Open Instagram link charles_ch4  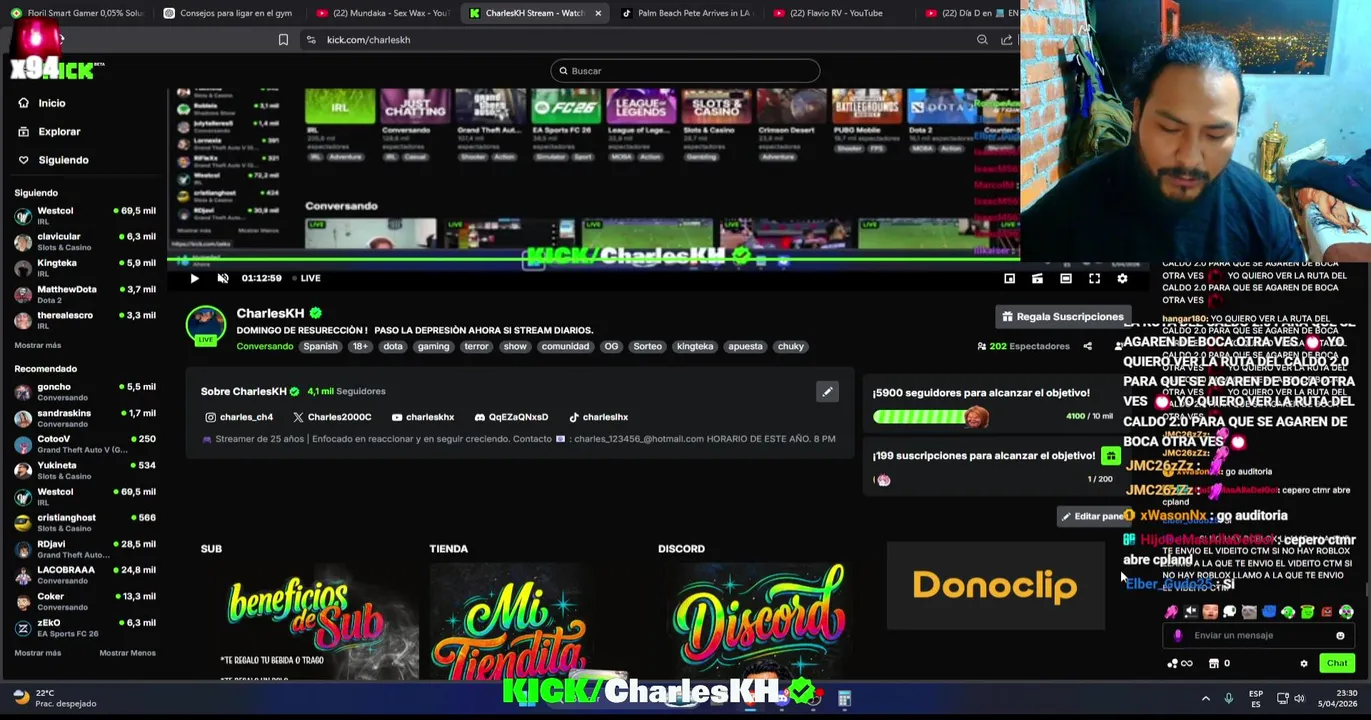[239, 417]
